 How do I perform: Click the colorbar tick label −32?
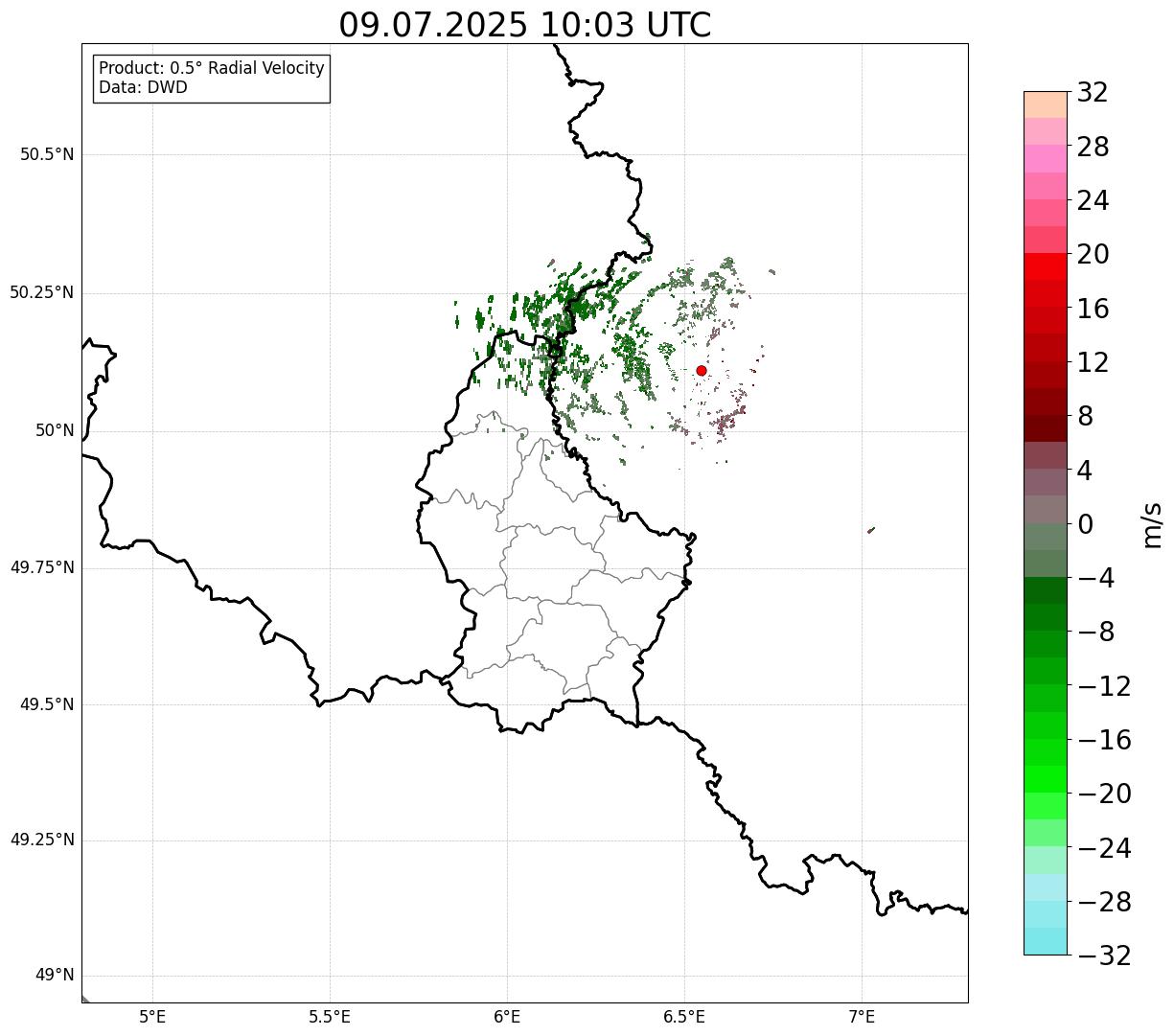[x=1105, y=955]
